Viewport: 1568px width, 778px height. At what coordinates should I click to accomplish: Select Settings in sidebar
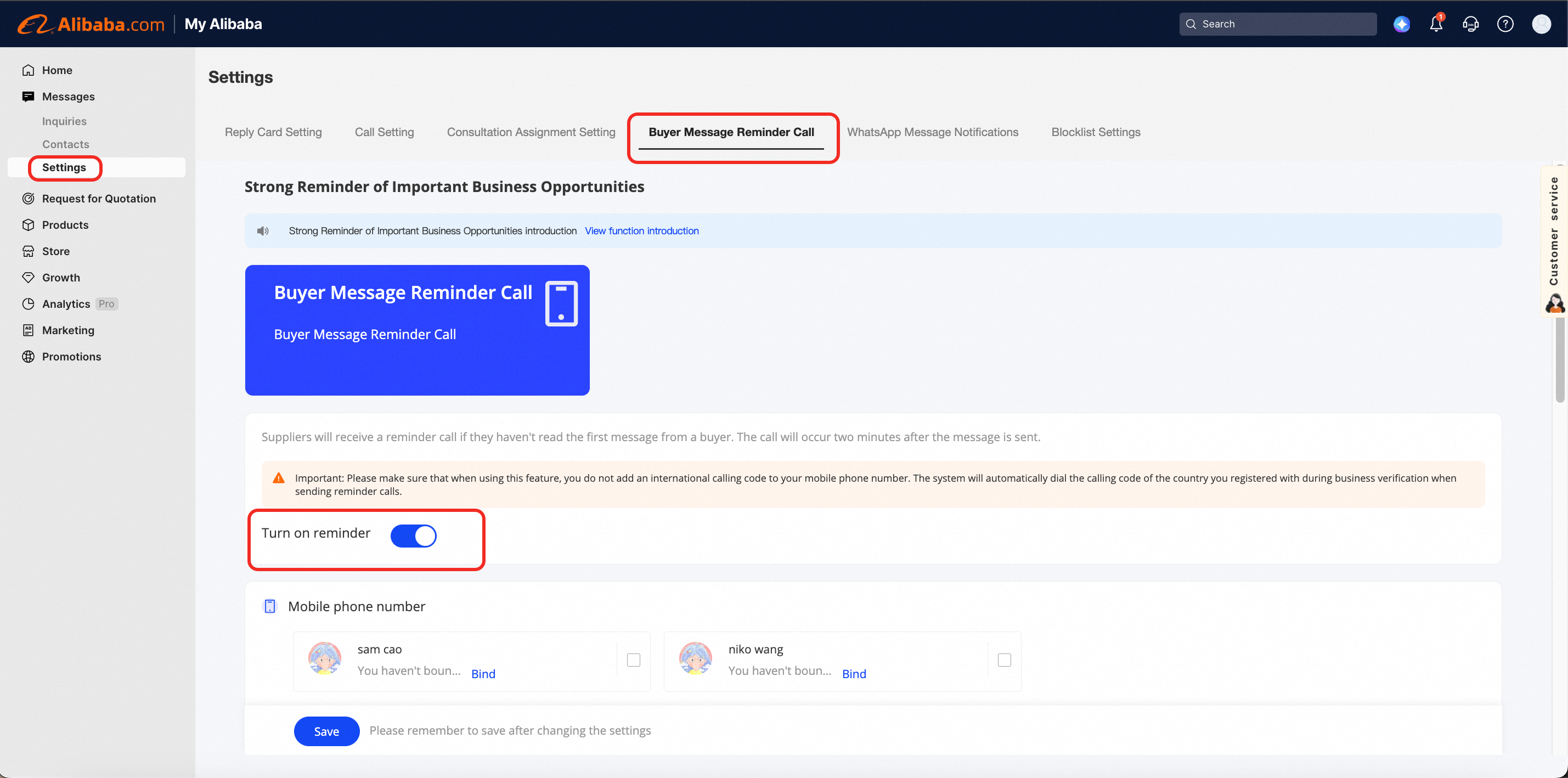click(96, 167)
